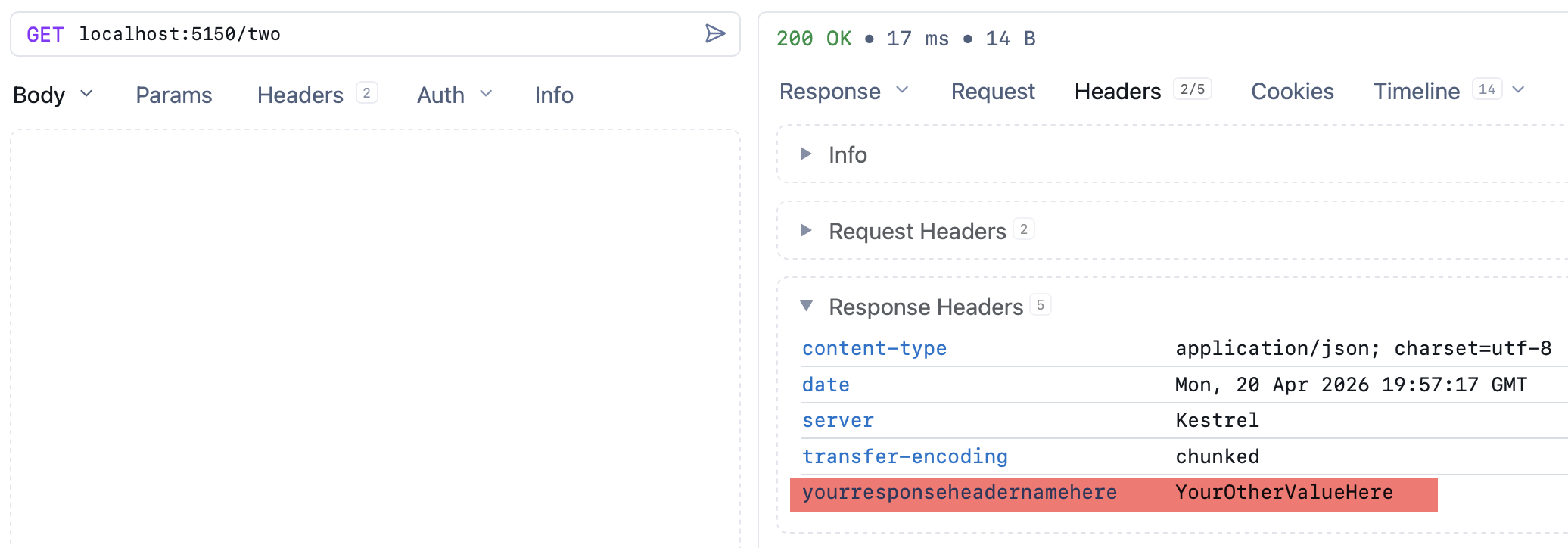Screen dimensions: 1568x548
Task: Expand the Info section triangle
Action: pyautogui.click(x=806, y=154)
